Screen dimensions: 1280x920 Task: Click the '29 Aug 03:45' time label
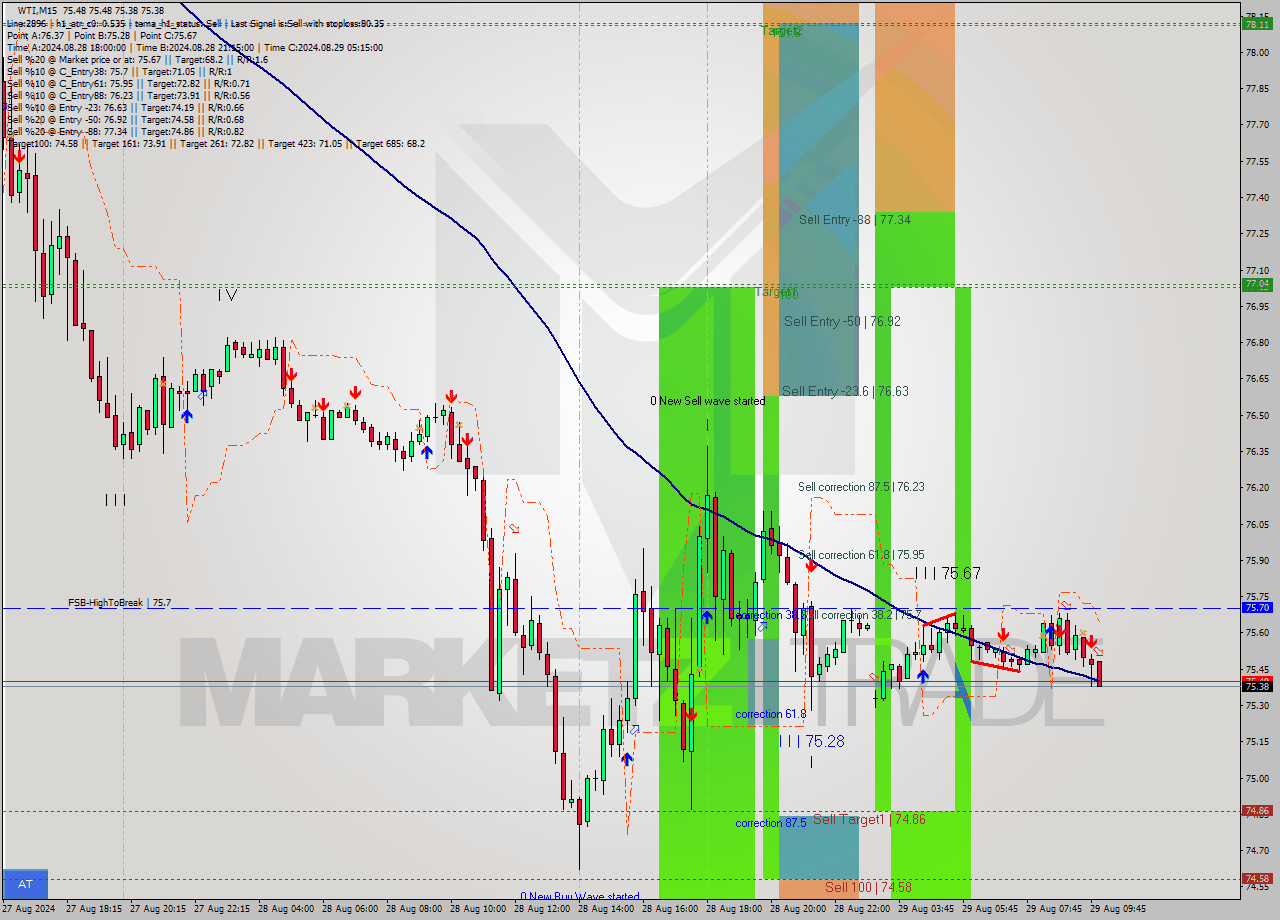tap(925, 909)
